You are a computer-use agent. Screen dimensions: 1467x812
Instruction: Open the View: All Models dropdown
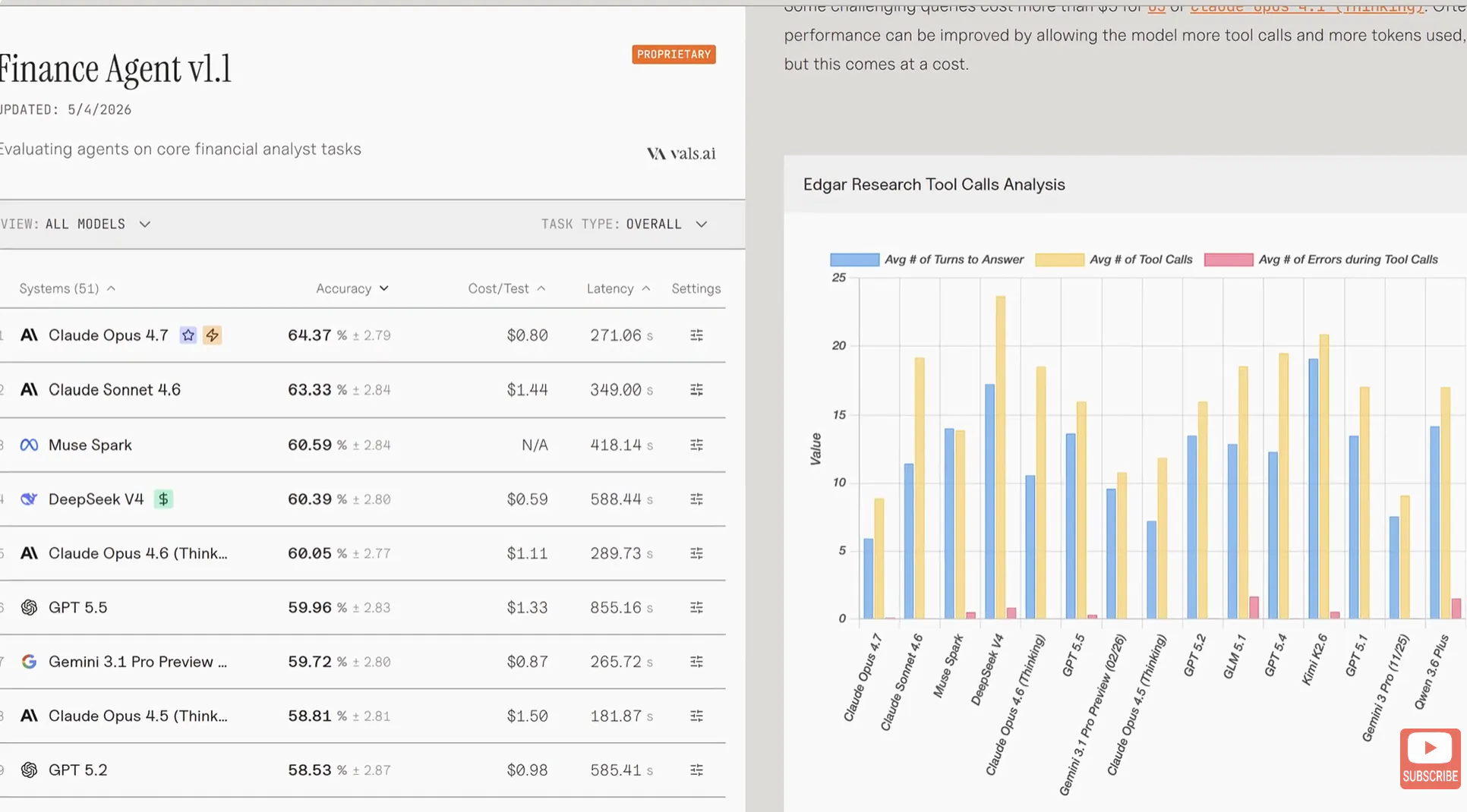pyautogui.click(x=76, y=225)
